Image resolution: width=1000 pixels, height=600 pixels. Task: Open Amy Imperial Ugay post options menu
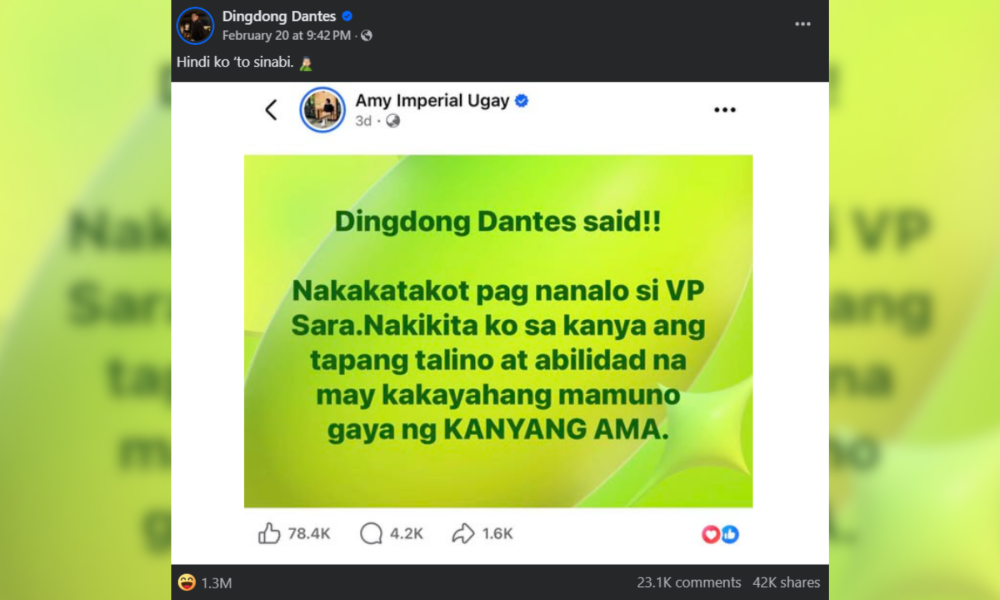tap(724, 110)
